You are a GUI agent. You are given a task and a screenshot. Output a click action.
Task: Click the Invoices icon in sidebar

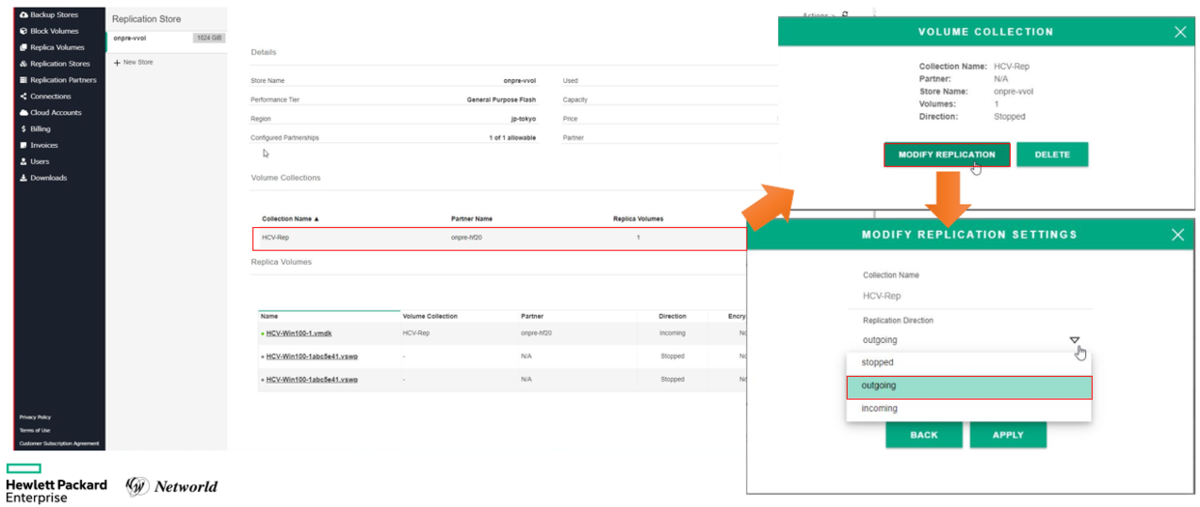[23, 145]
